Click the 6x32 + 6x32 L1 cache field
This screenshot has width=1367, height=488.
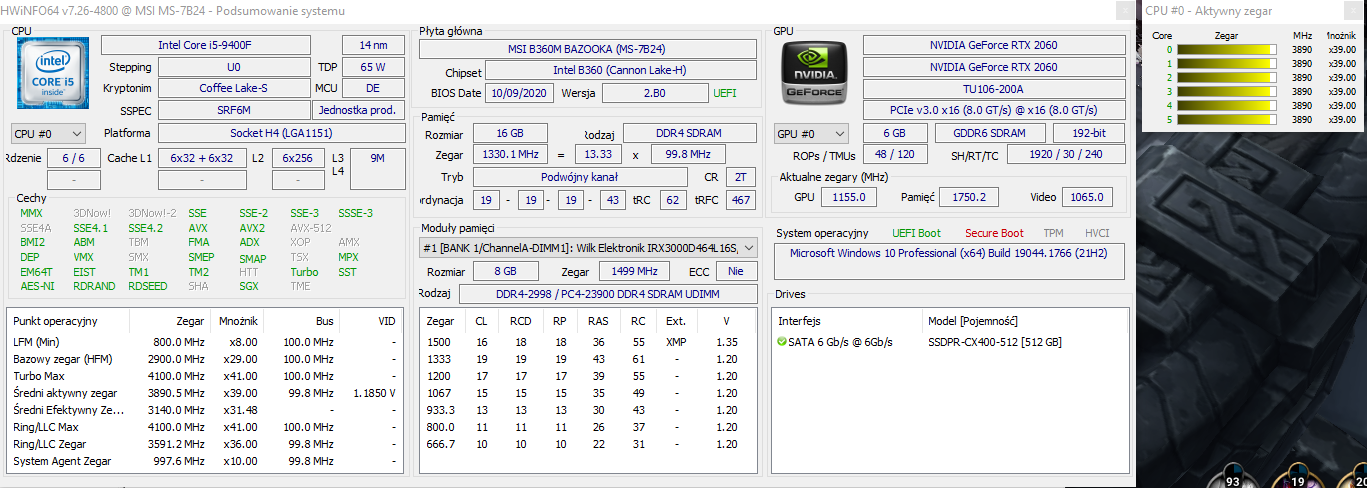[201, 158]
